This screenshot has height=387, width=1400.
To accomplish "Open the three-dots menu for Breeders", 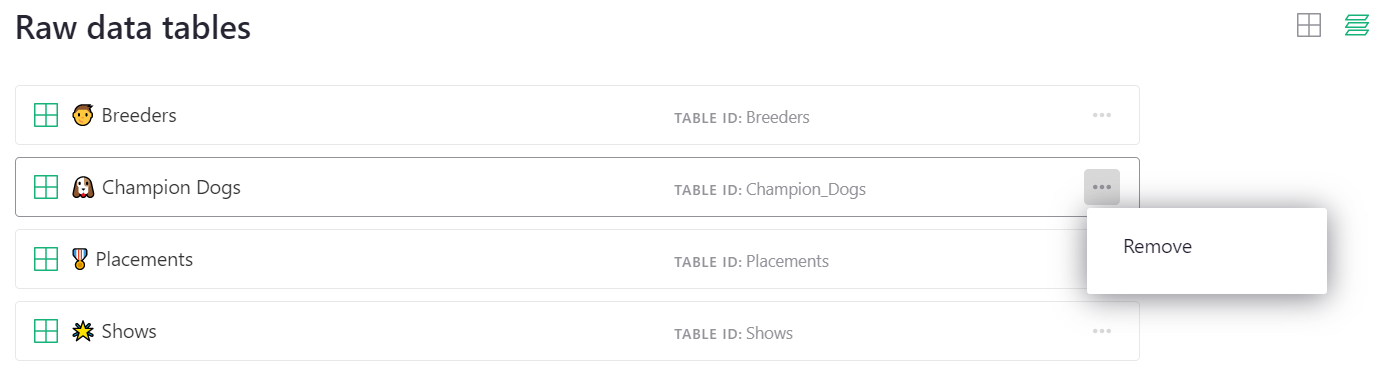I will pos(1102,115).
